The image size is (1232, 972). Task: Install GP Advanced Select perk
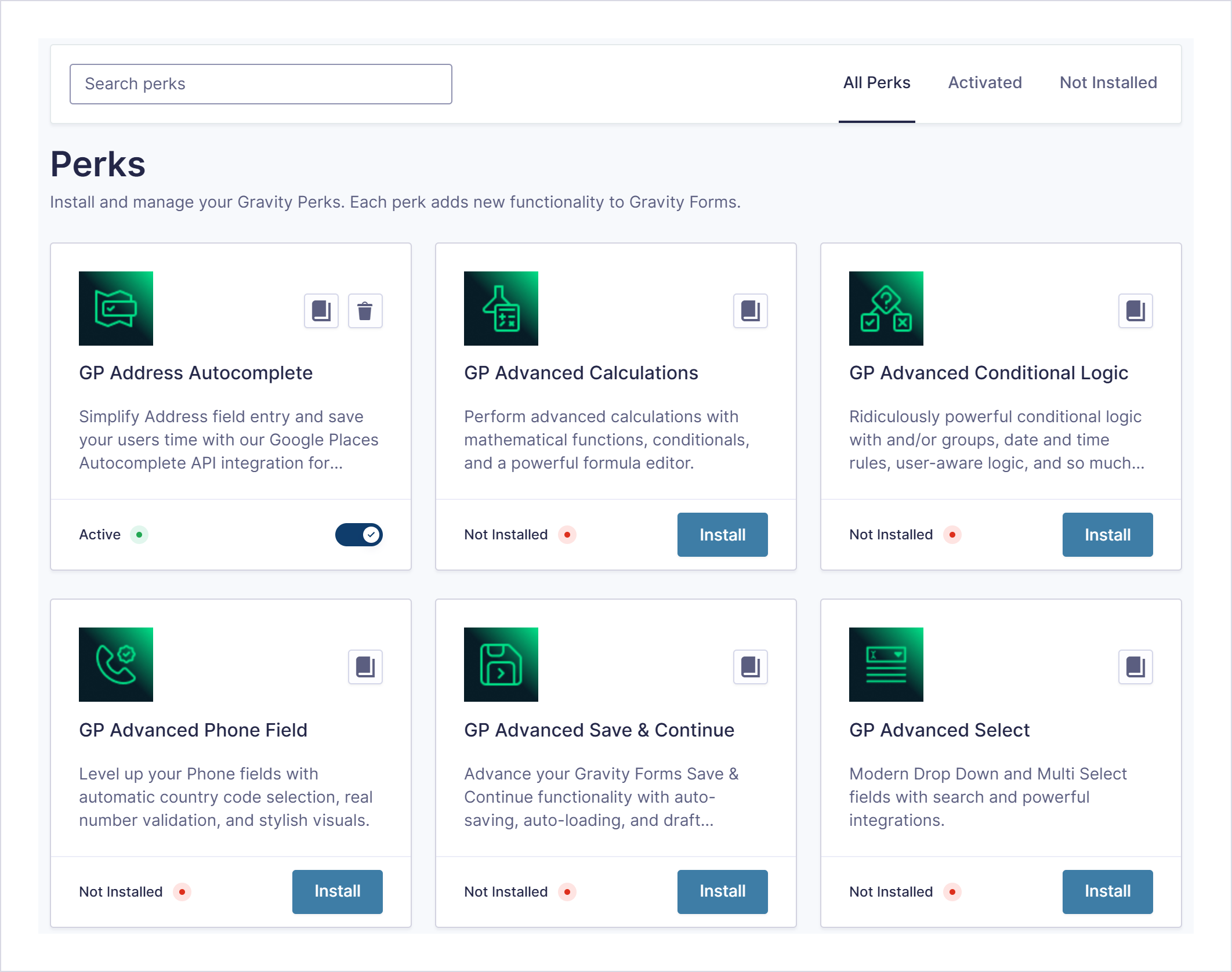pyautogui.click(x=1108, y=892)
